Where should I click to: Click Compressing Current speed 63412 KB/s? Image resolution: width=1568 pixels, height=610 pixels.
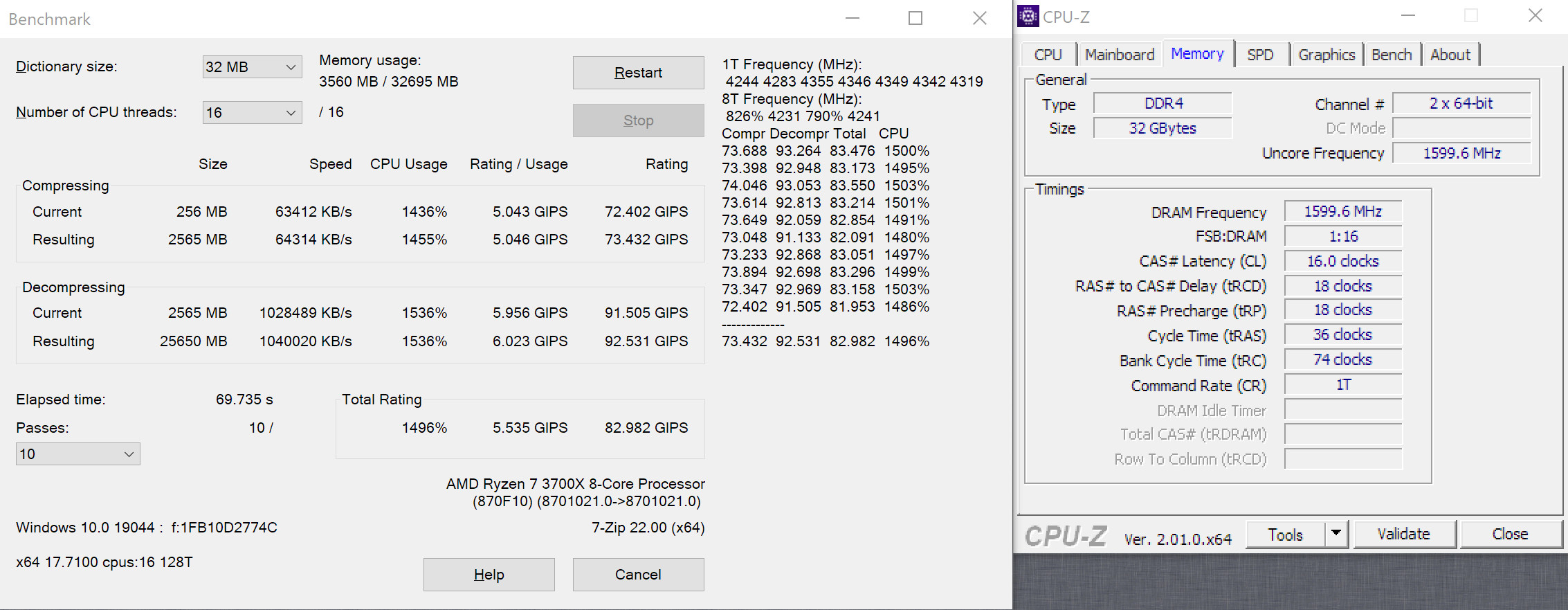[313, 212]
